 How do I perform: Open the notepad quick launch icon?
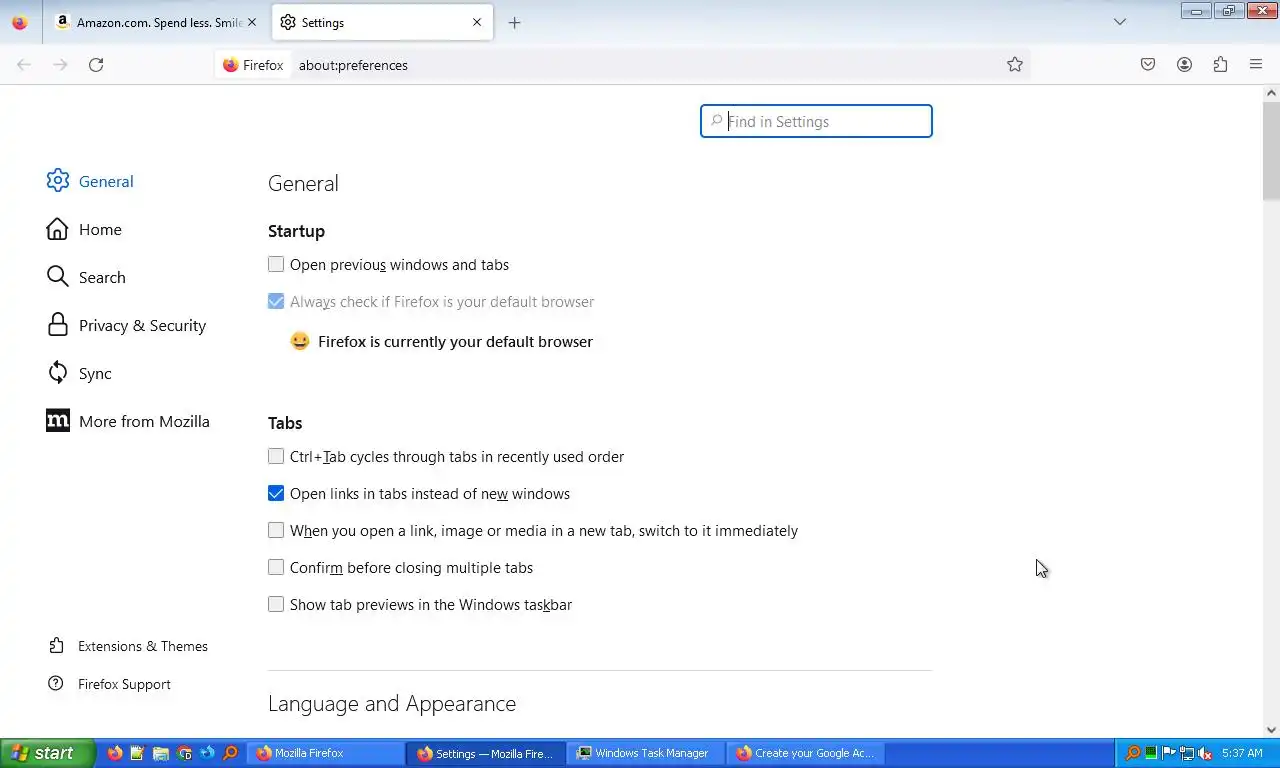pos(137,753)
